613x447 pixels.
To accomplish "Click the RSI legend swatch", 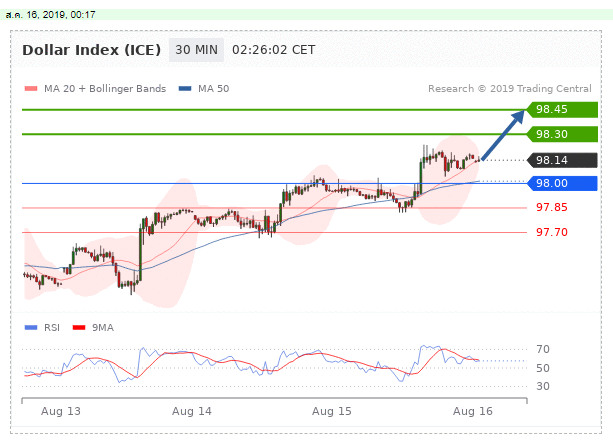I will point(31,328).
